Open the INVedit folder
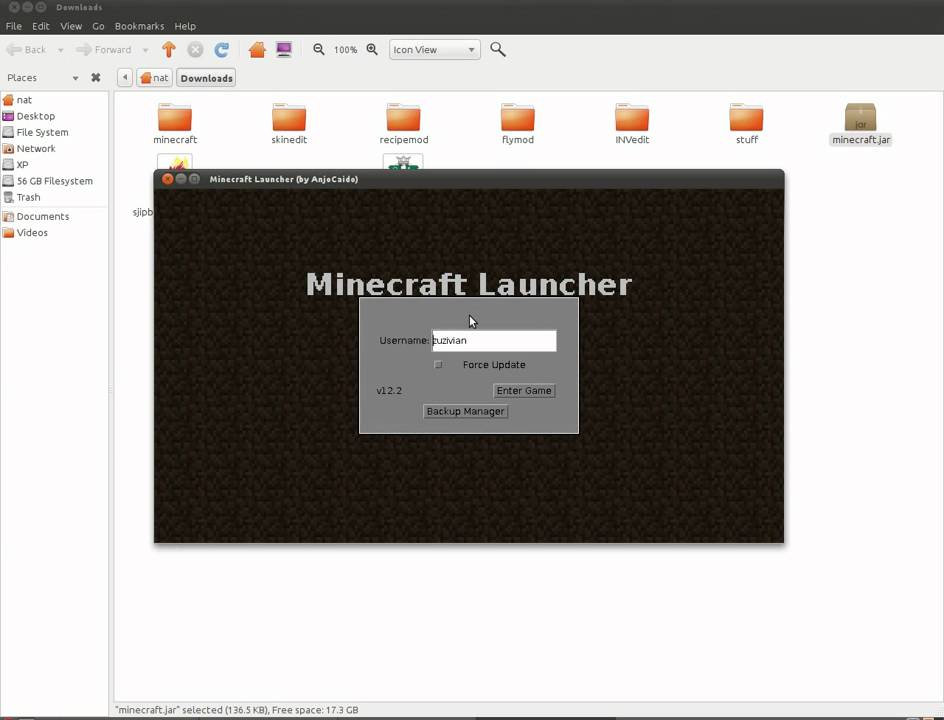Screen dimensions: 944x720 [632, 124]
